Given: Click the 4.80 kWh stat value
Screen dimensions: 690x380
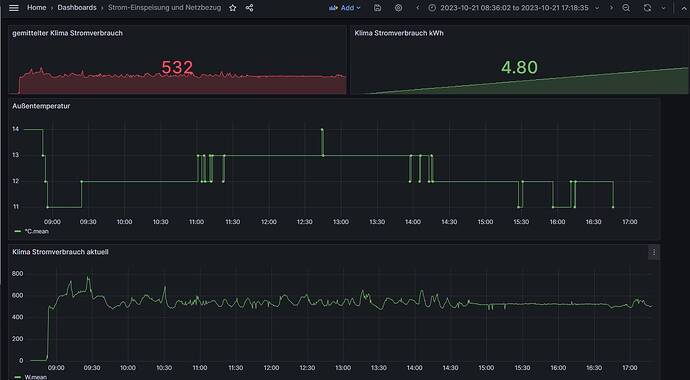Looking at the screenshot, I should click(x=519, y=67).
